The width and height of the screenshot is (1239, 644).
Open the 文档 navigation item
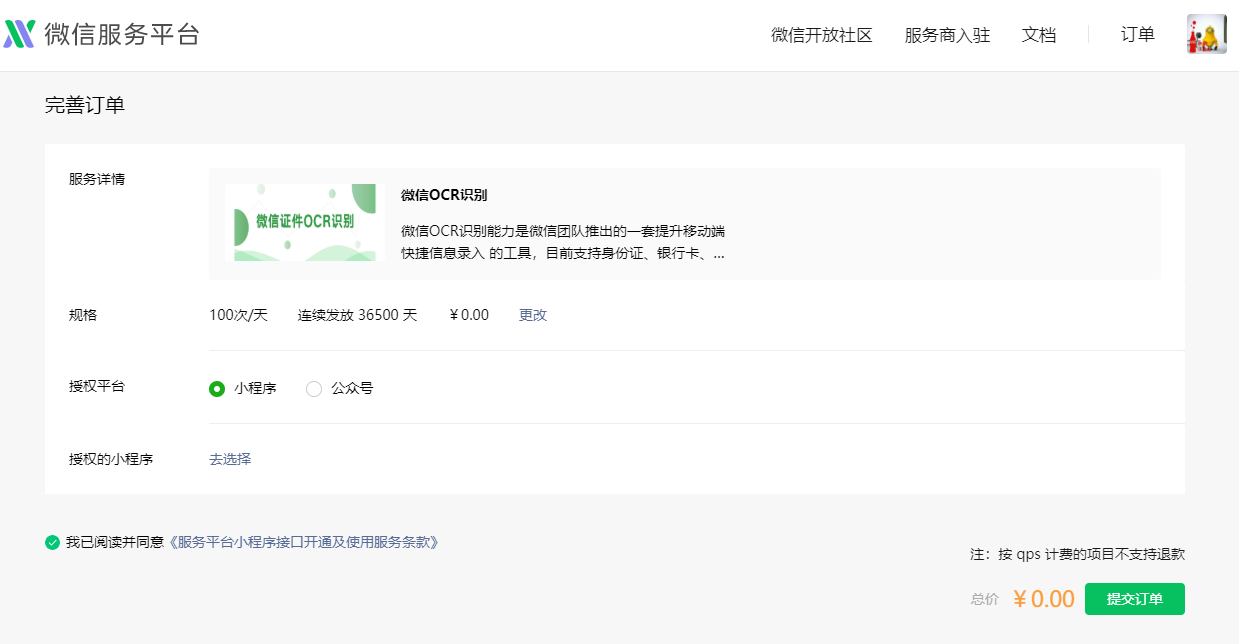(1039, 35)
